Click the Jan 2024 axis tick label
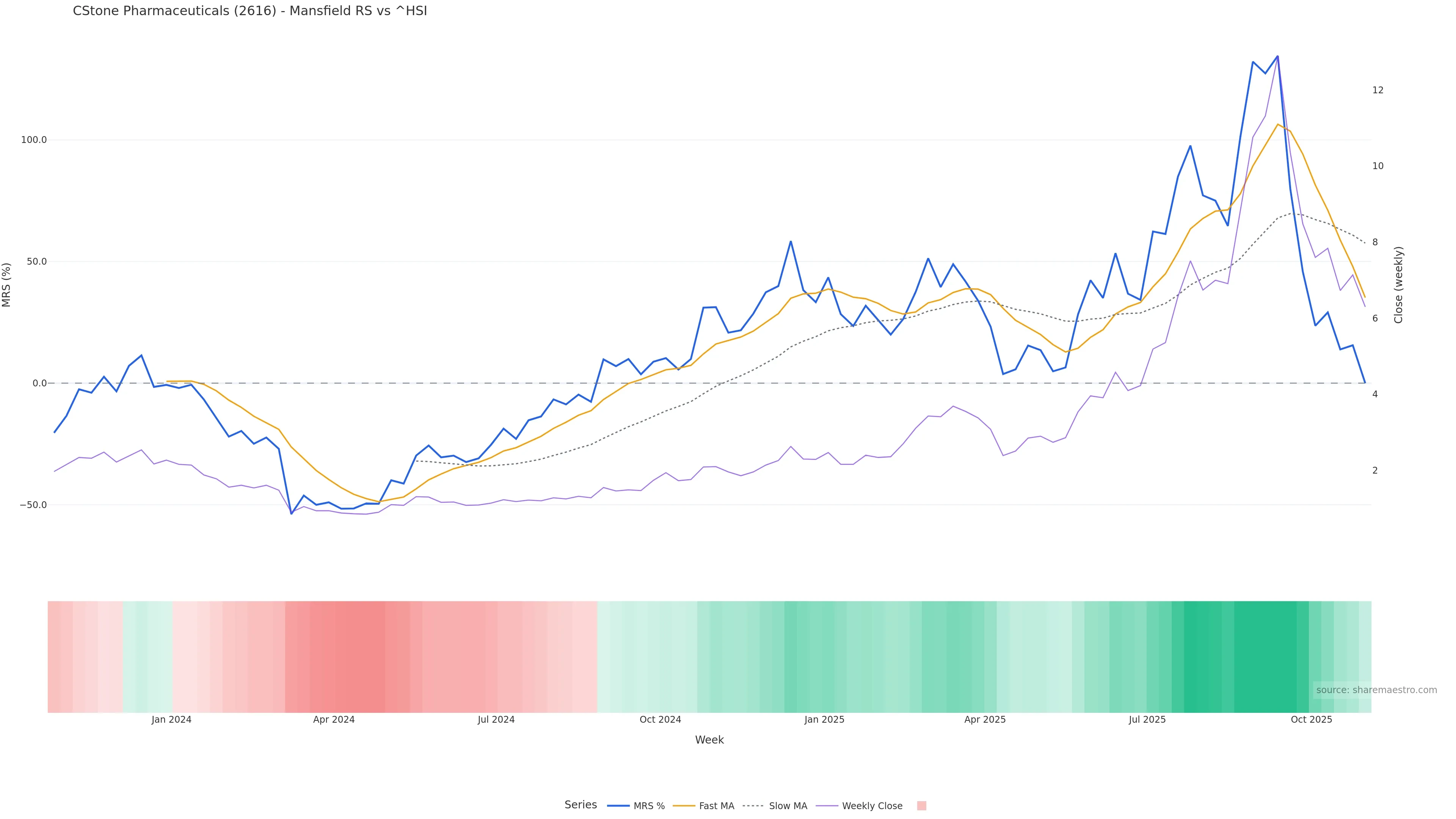Viewport: 1456px width, 819px height. 171,720
